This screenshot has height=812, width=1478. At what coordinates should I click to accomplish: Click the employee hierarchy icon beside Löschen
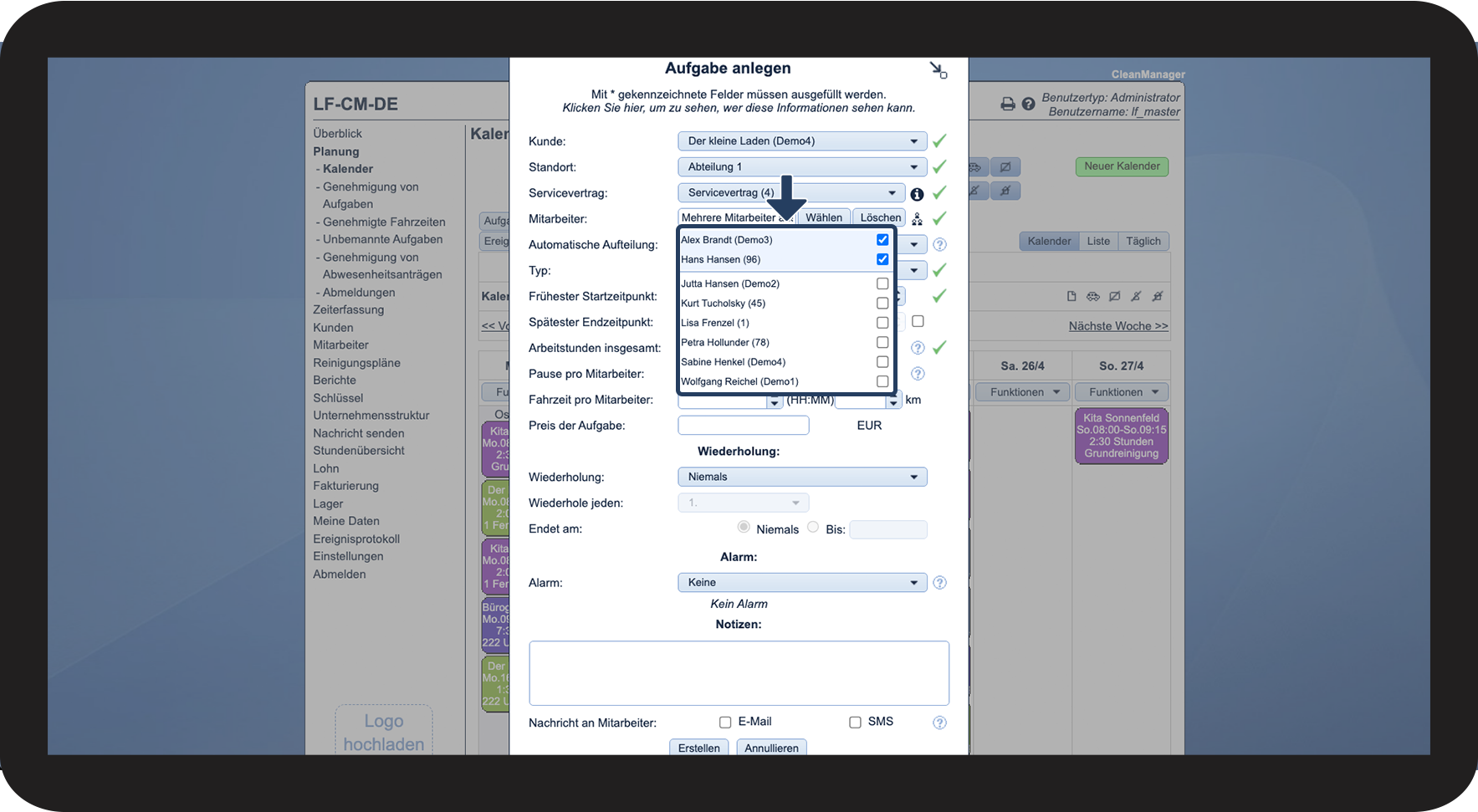917,219
